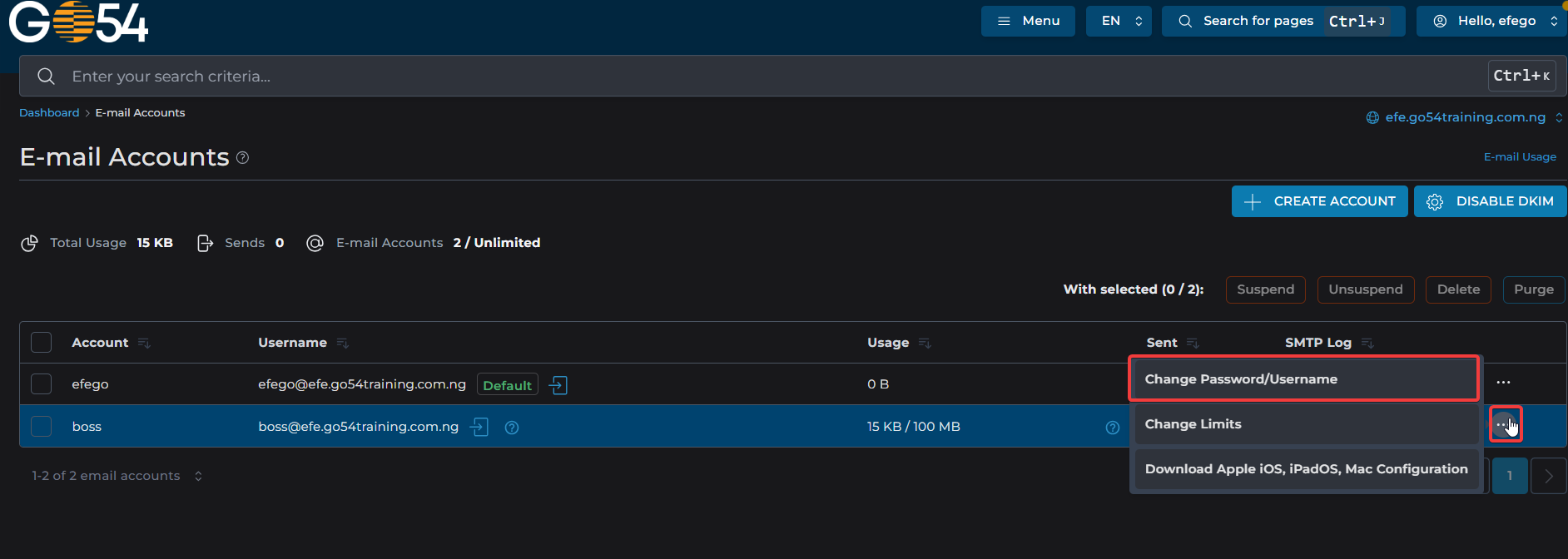Open the EN language dropdown
The image size is (1568, 559).
click(1118, 21)
